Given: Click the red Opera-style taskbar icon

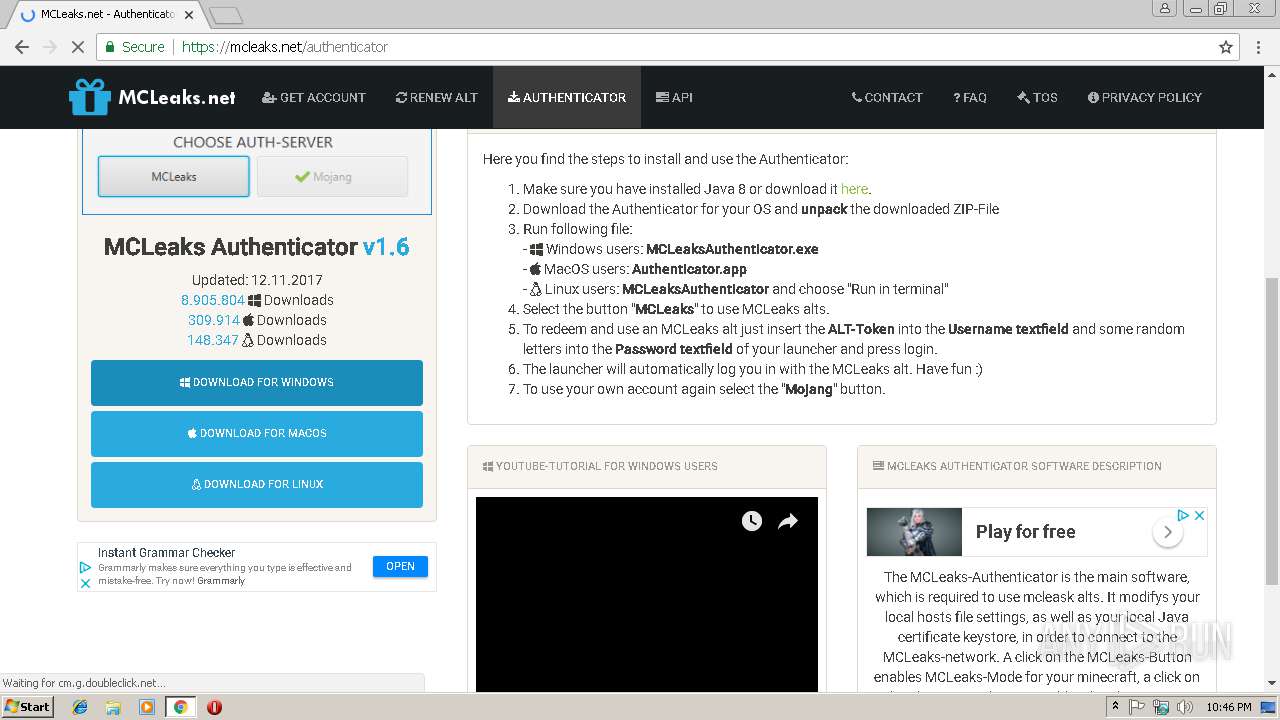Looking at the screenshot, I should [x=214, y=707].
